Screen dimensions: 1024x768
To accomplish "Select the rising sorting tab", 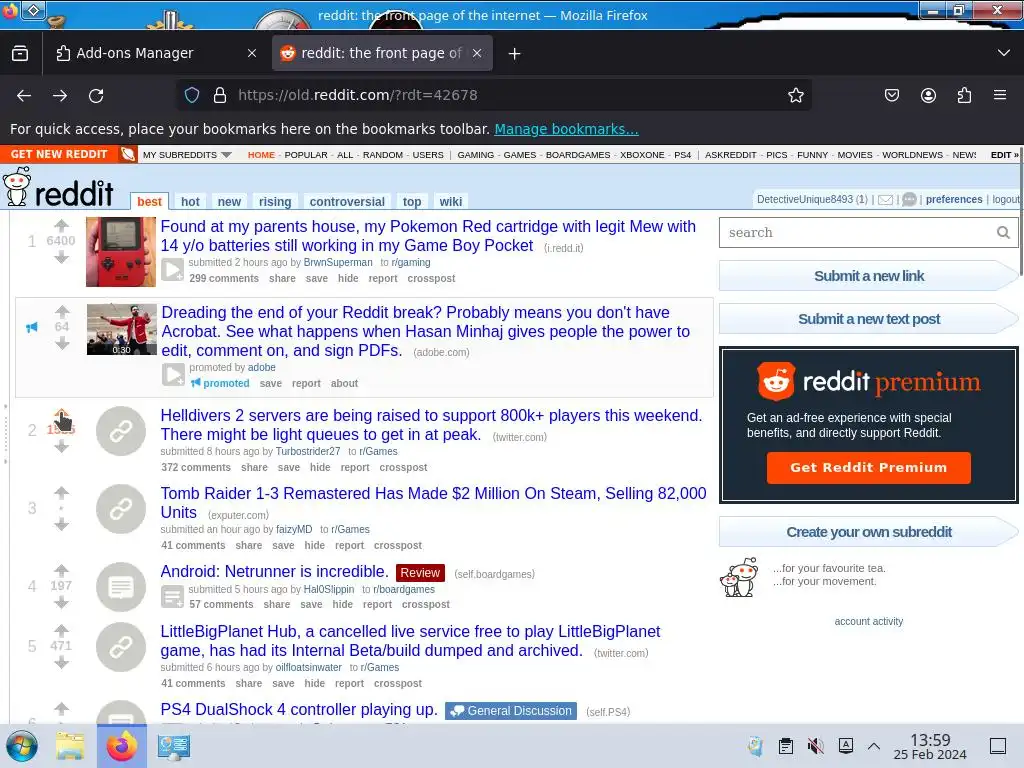I will [275, 202].
